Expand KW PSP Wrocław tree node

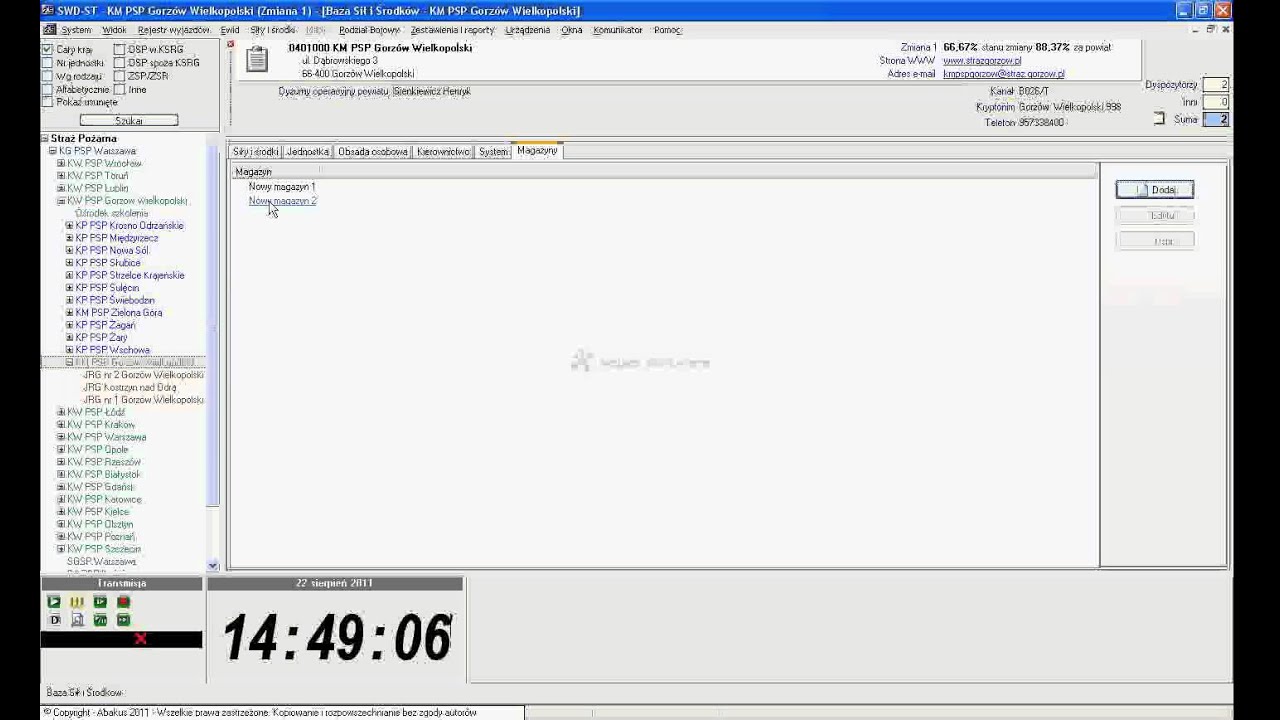[61, 163]
